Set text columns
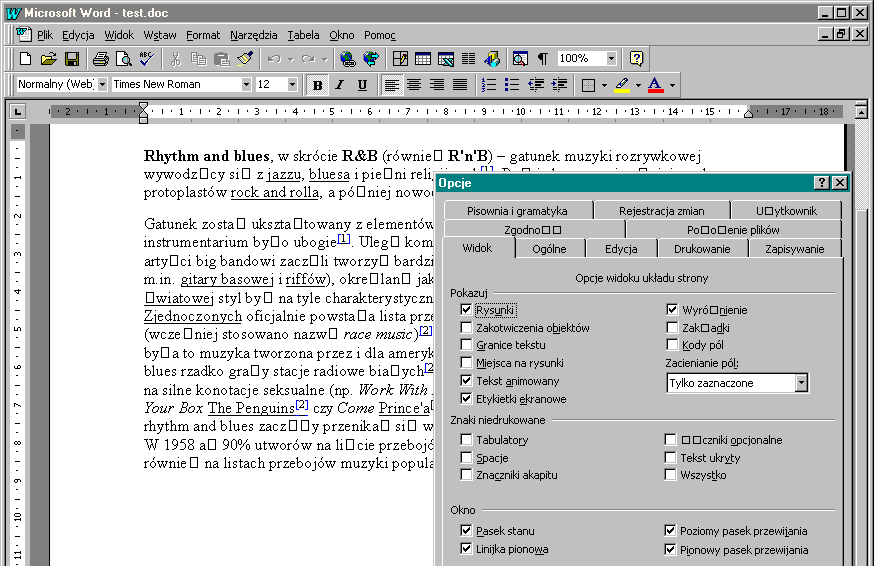This screenshot has width=874, height=566. coord(469,59)
